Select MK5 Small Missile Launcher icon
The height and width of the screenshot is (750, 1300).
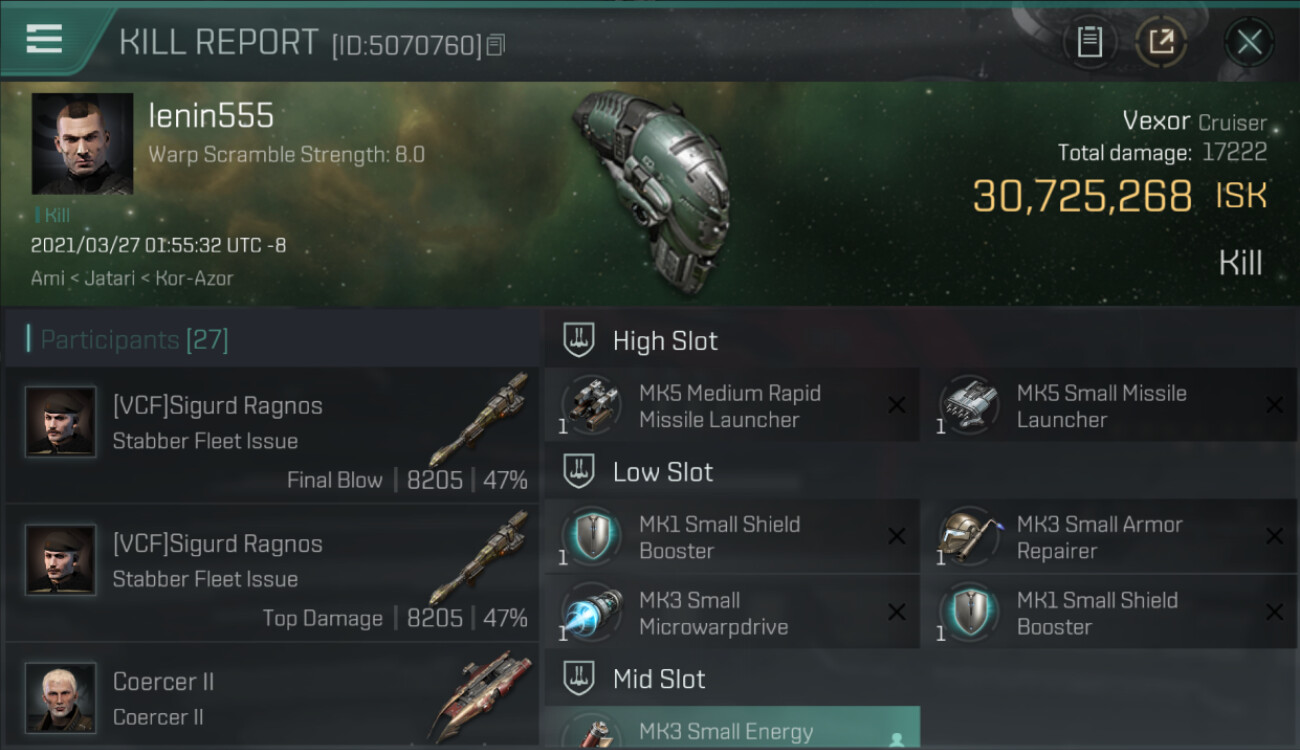(x=969, y=405)
